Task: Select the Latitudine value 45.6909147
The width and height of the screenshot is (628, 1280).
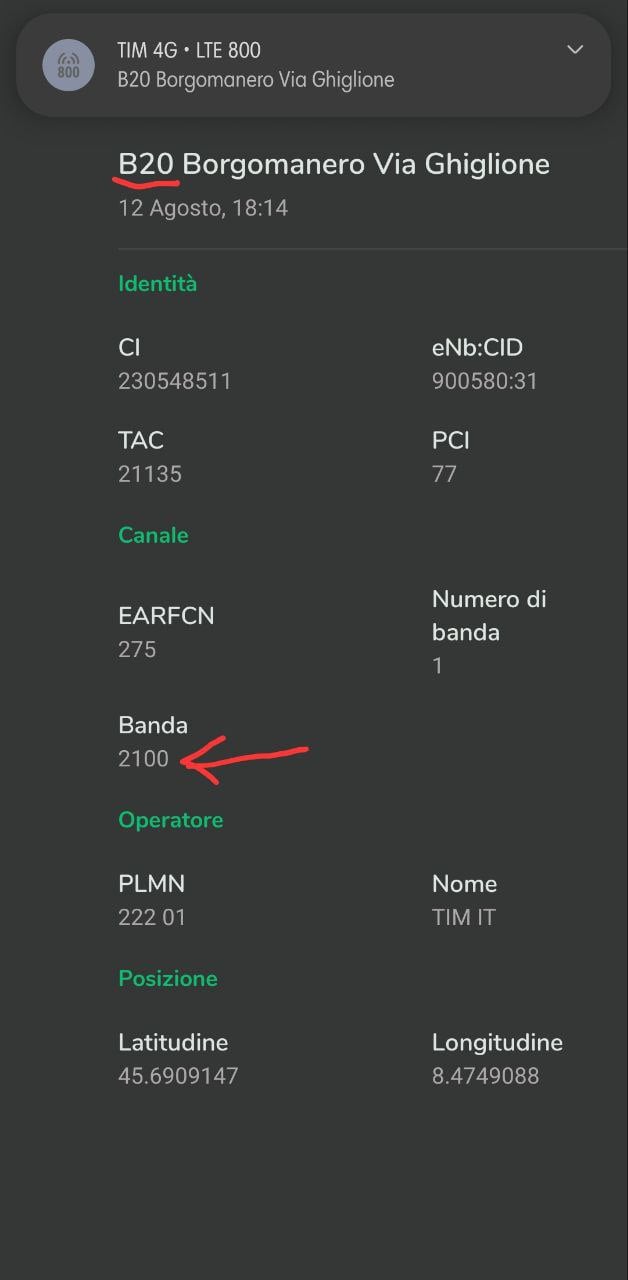Action: tap(178, 1076)
